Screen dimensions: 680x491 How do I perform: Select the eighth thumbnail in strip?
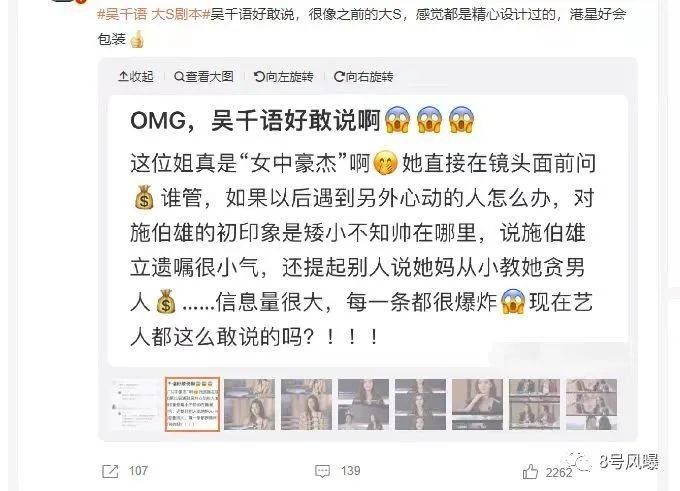tap(534, 405)
